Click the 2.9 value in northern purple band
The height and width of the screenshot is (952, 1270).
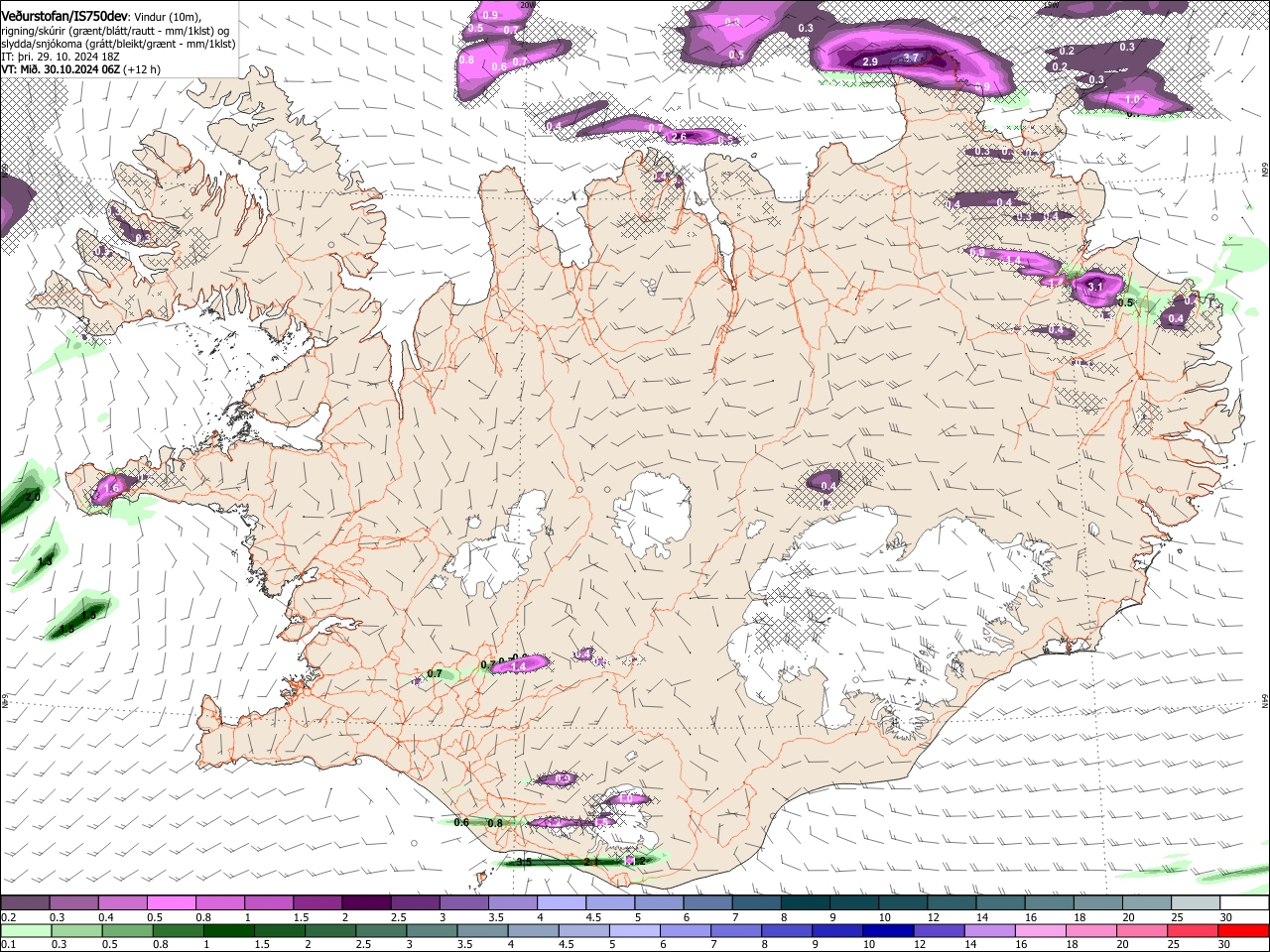(870, 61)
